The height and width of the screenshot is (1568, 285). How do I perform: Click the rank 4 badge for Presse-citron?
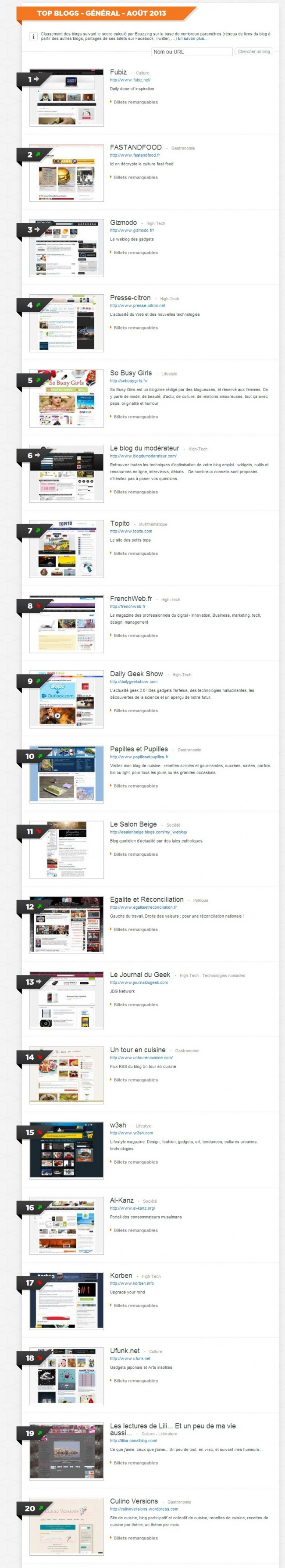tap(33, 305)
